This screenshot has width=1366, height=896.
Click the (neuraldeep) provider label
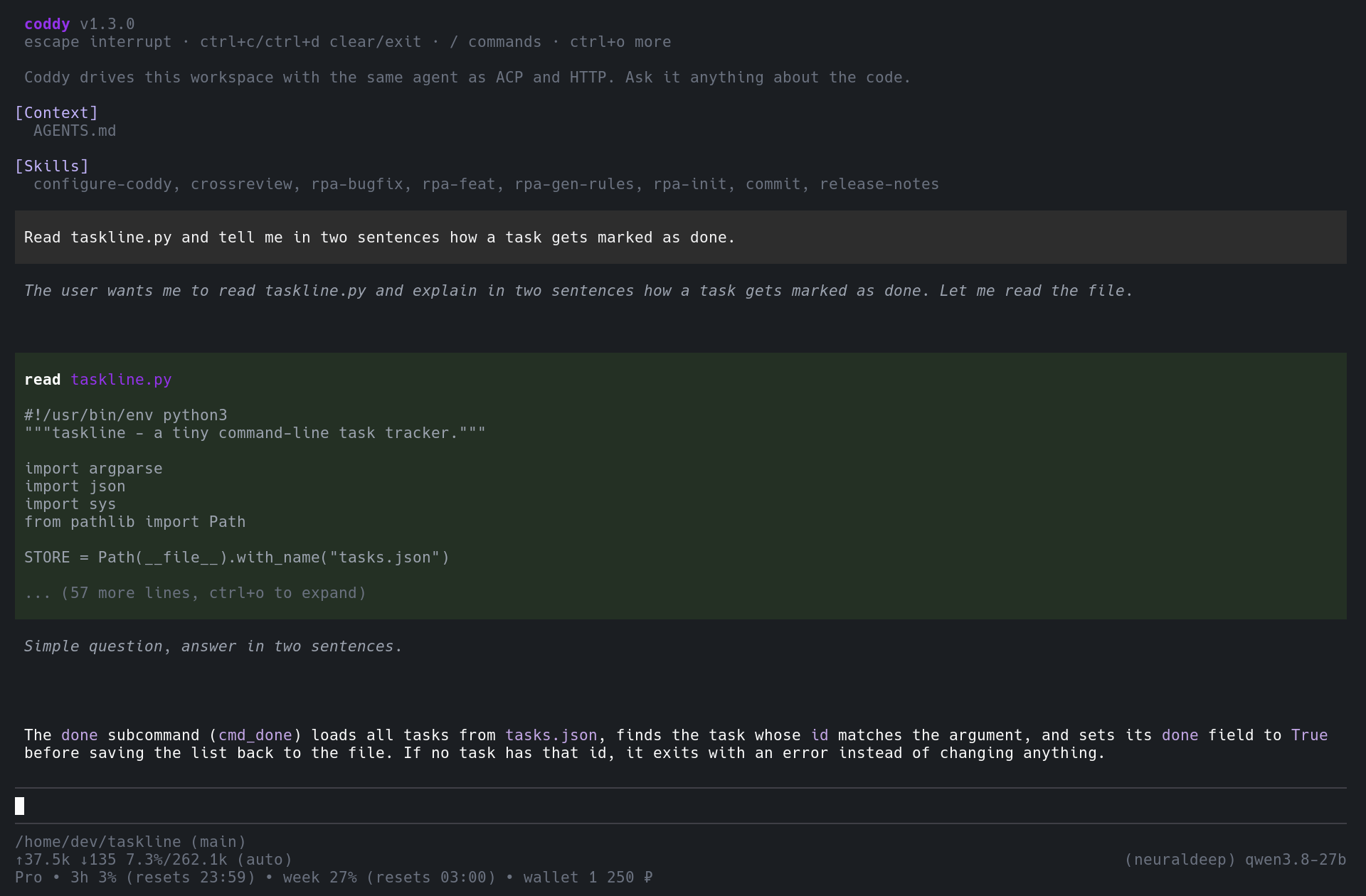1180,860
